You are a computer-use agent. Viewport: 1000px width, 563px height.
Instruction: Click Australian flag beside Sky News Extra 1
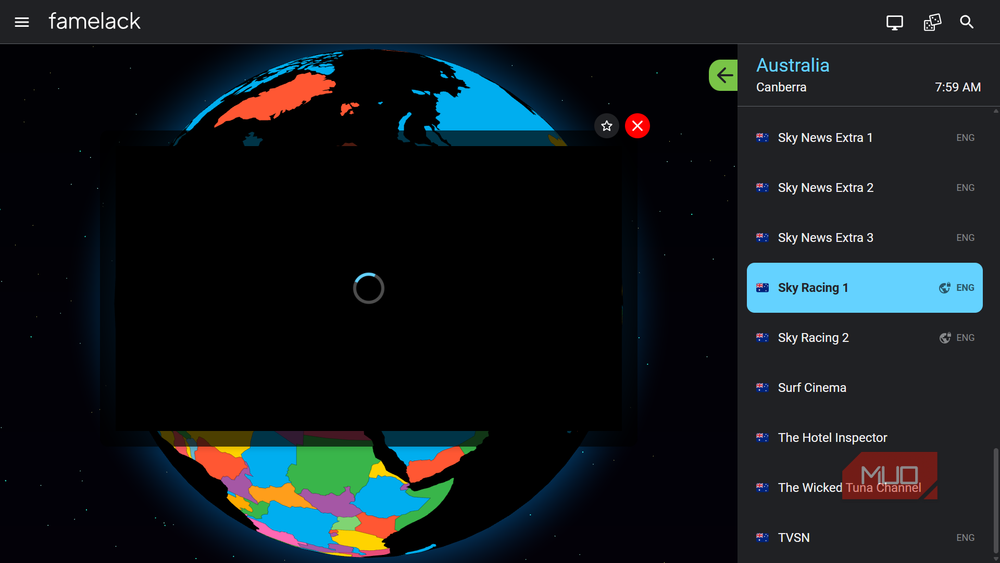click(x=762, y=138)
